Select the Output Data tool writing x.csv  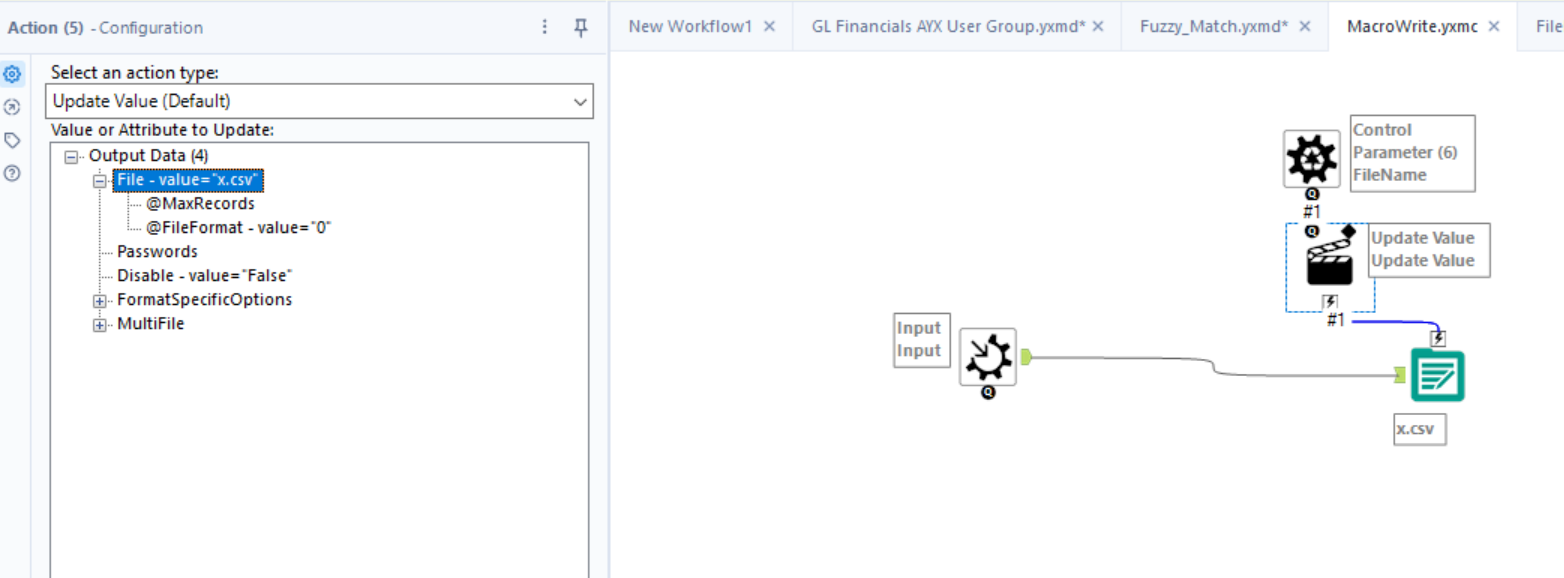click(x=1437, y=375)
